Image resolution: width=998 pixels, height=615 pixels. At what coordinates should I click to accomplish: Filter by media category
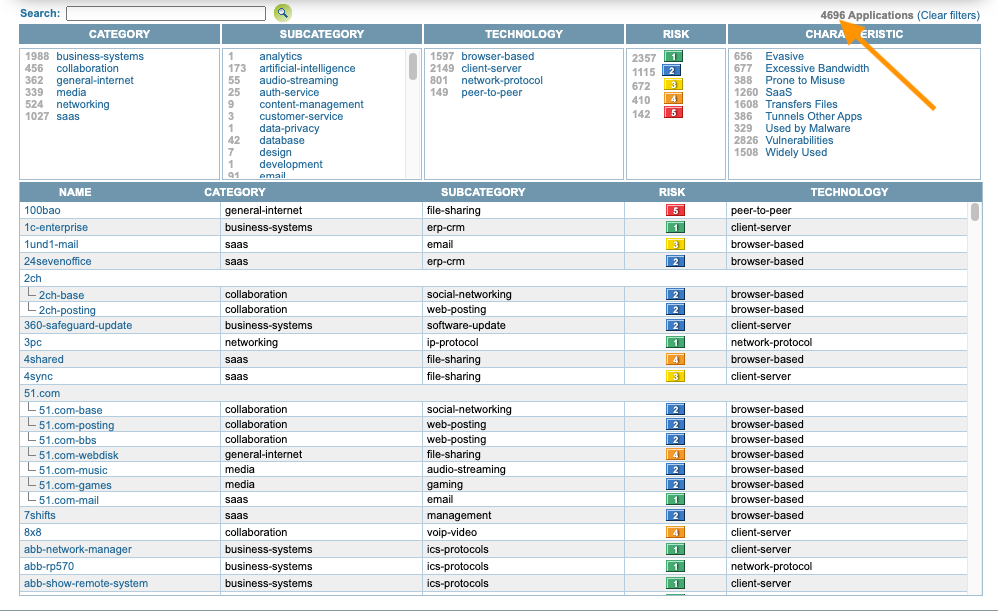point(71,92)
